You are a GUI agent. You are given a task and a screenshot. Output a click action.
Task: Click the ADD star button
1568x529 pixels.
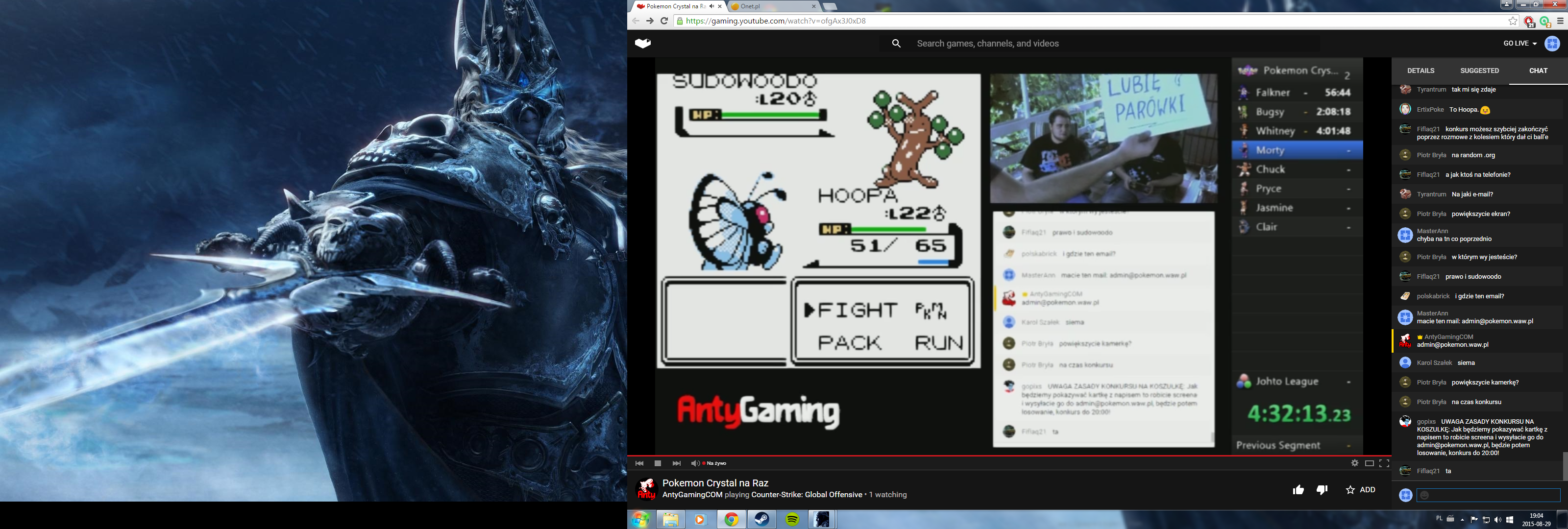1360,489
